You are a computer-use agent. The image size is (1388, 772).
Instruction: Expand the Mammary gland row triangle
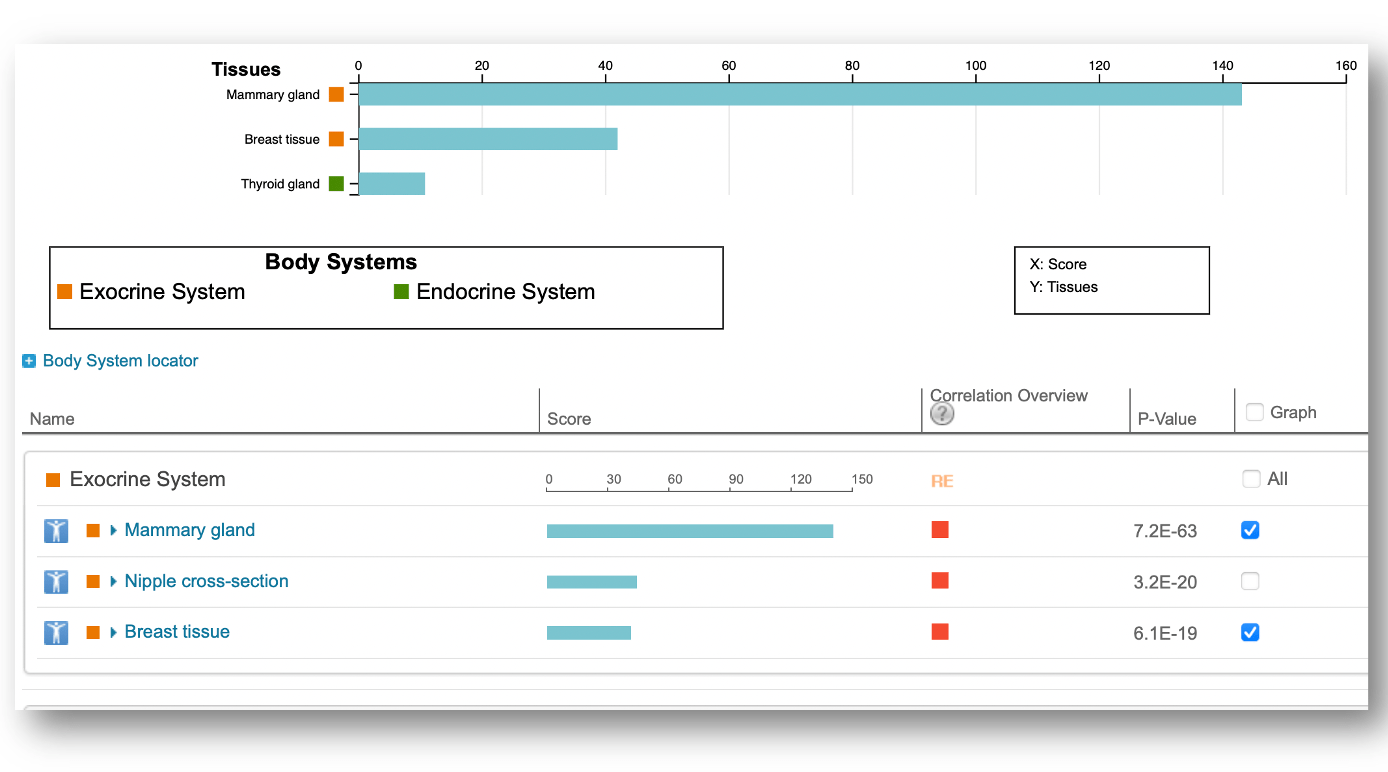pos(114,531)
